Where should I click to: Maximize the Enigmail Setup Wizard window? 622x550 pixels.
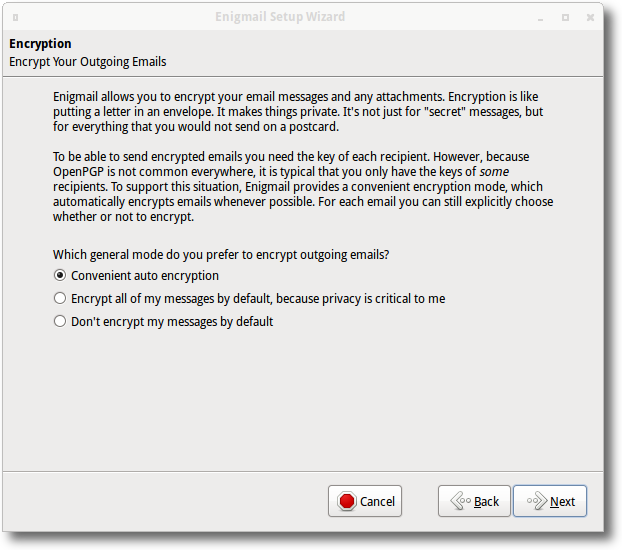565,17
